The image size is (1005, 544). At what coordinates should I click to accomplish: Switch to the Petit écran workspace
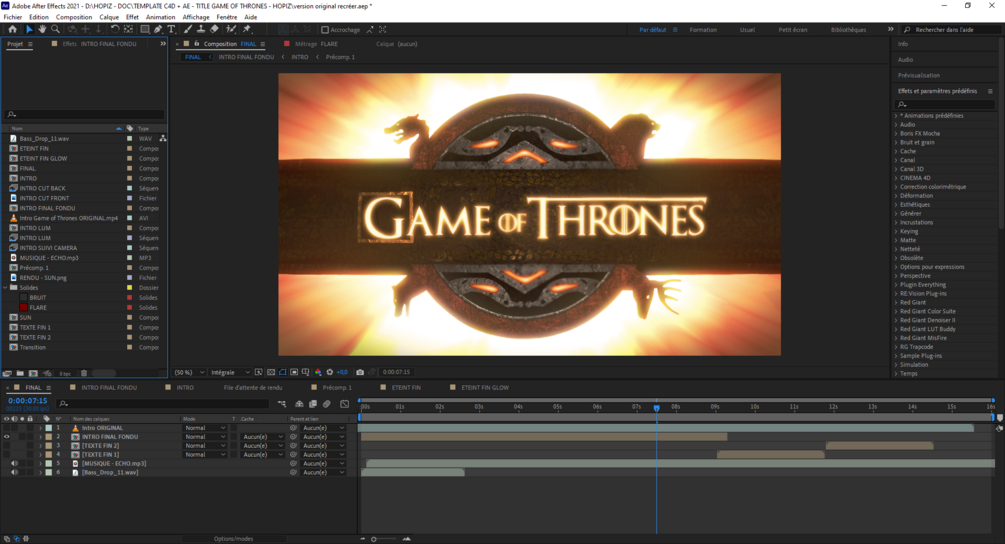(793, 30)
